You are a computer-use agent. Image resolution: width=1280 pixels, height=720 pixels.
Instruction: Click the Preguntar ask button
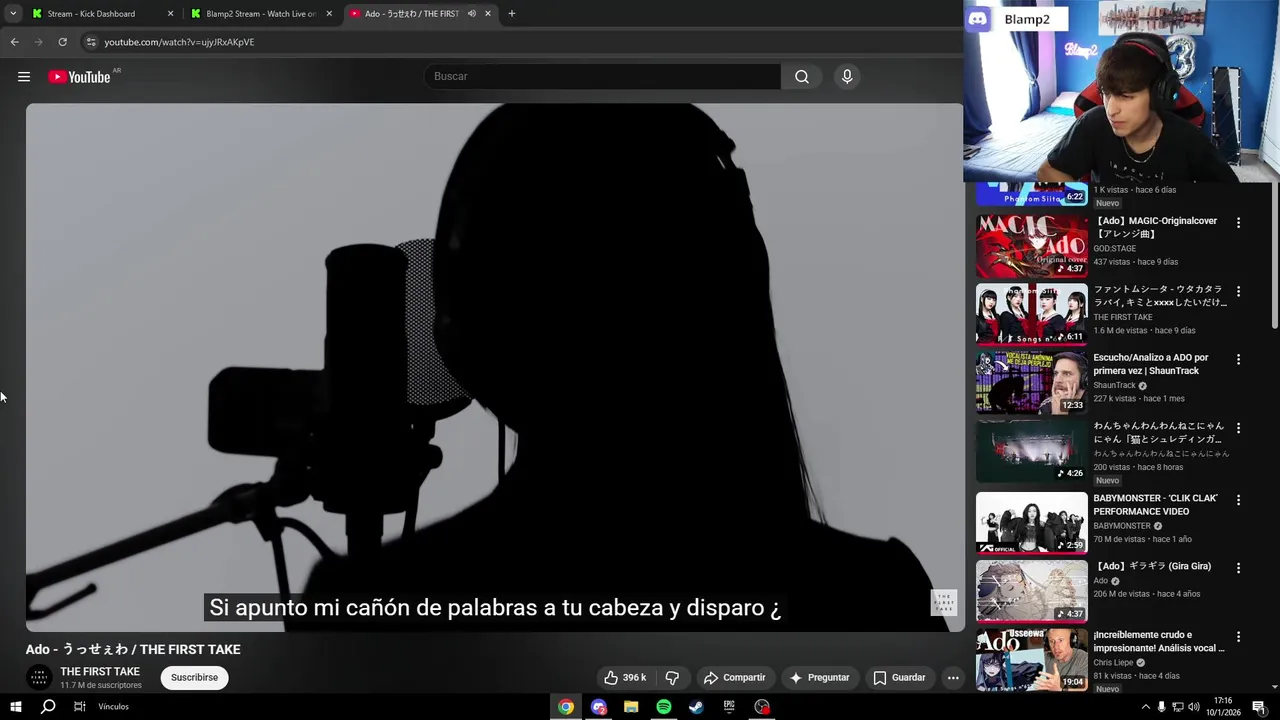(819, 678)
